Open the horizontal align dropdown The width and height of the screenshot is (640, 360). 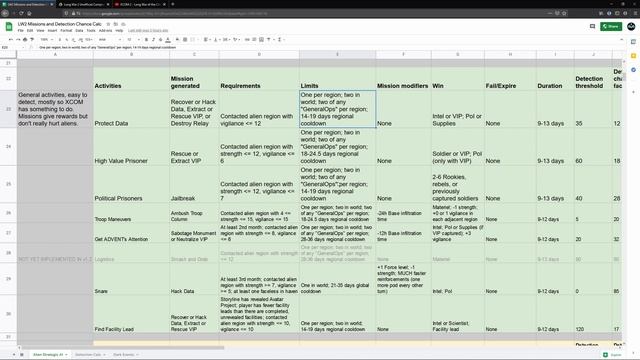207,40
